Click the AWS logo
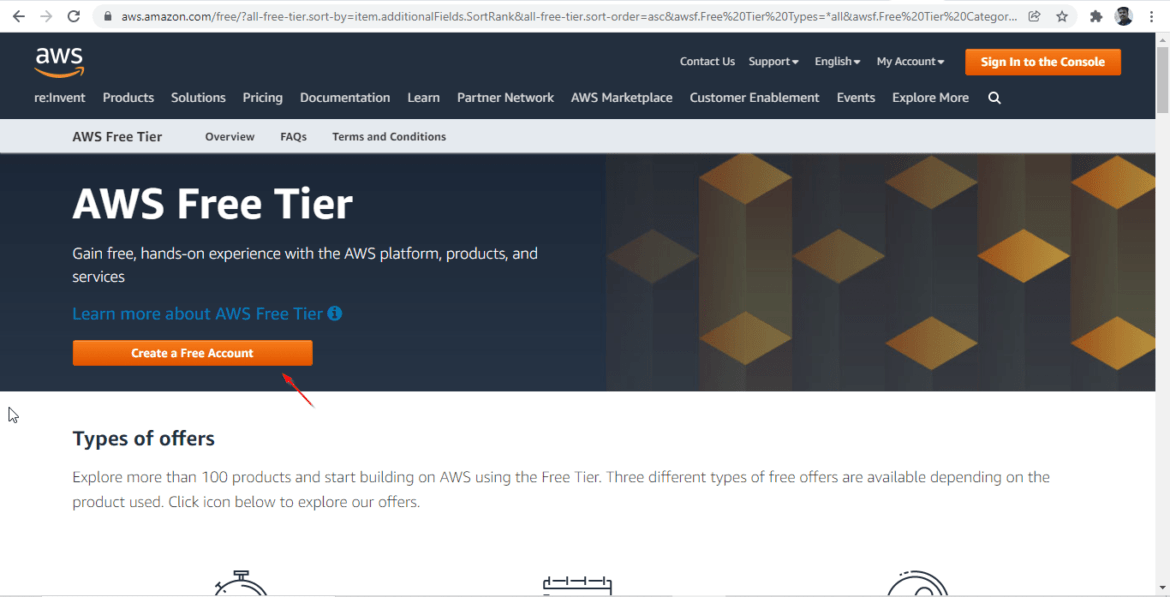The image size is (1170, 597). coord(59,62)
